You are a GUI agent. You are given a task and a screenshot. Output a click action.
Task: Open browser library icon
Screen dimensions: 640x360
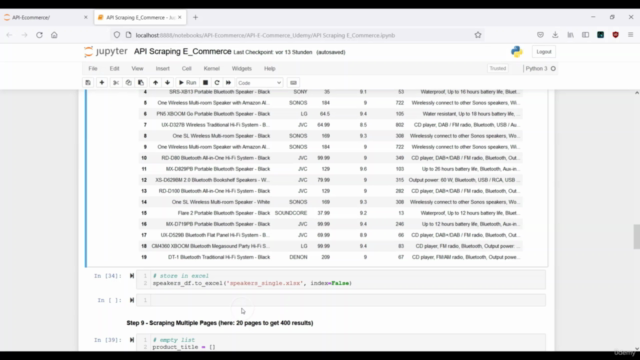pos(570,35)
